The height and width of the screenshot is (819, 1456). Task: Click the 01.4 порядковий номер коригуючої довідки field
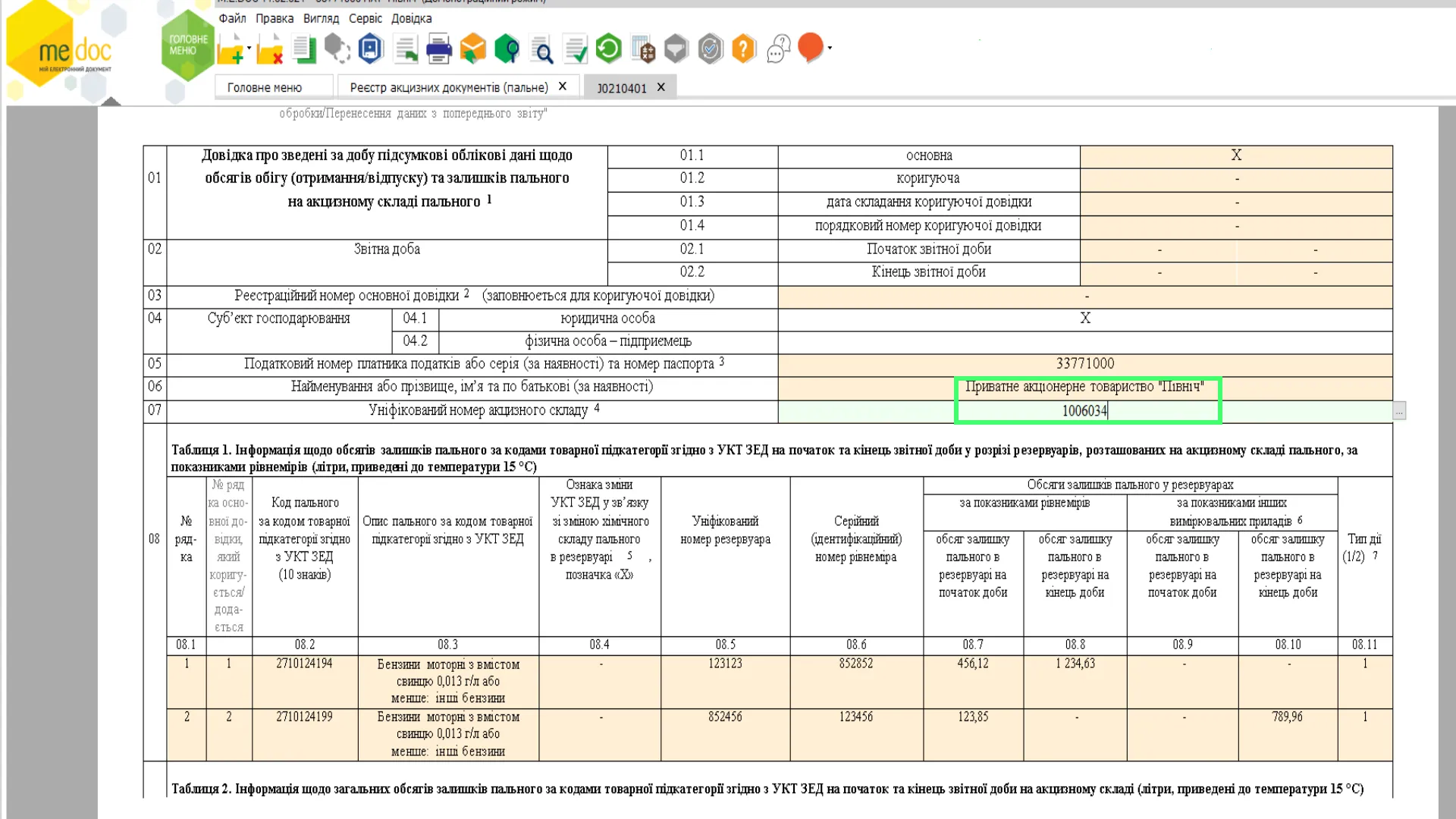click(x=1236, y=226)
